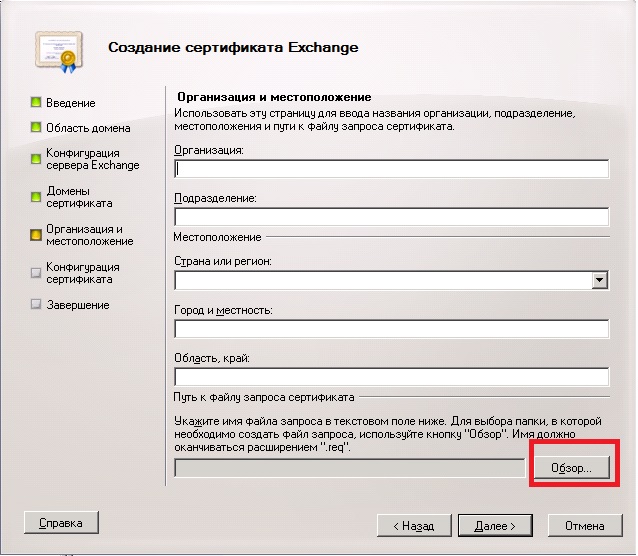Viewport: 638px width, 556px height.
Task: Select Организация и местоположение step label
Action: coord(90,235)
